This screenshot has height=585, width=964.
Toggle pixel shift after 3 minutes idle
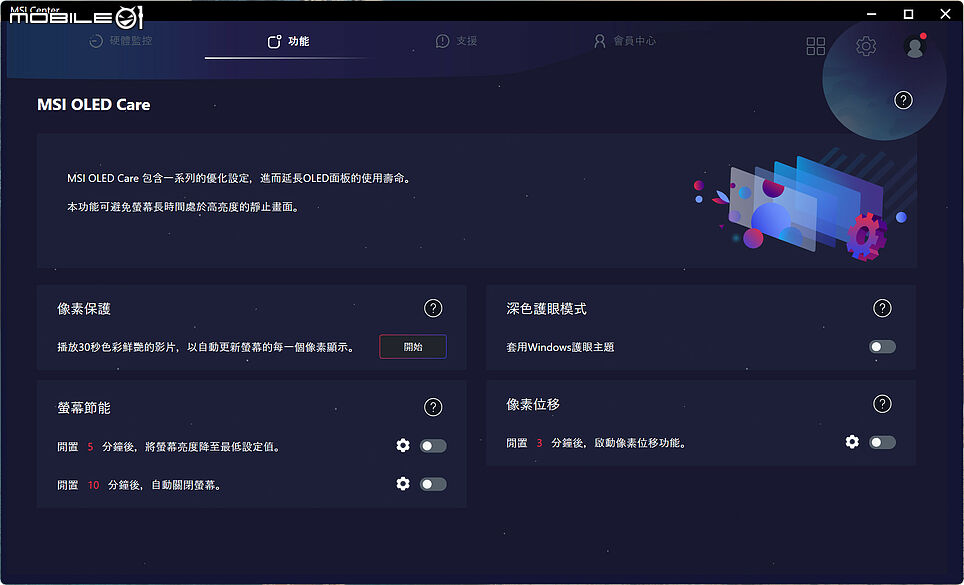click(x=882, y=442)
